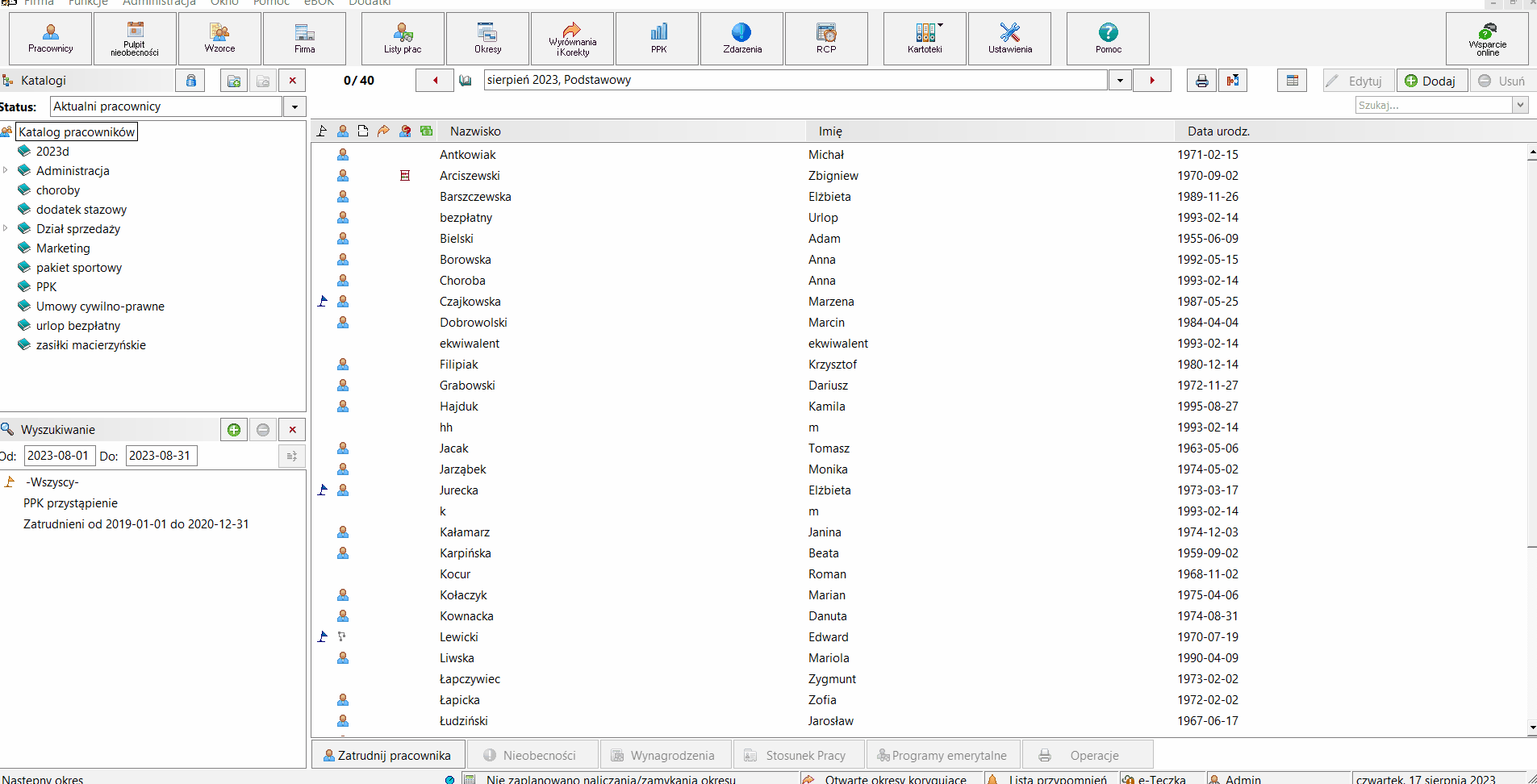Click scroll down arrow of employee list
This screenshot has height=784, width=1537.
1531,728
